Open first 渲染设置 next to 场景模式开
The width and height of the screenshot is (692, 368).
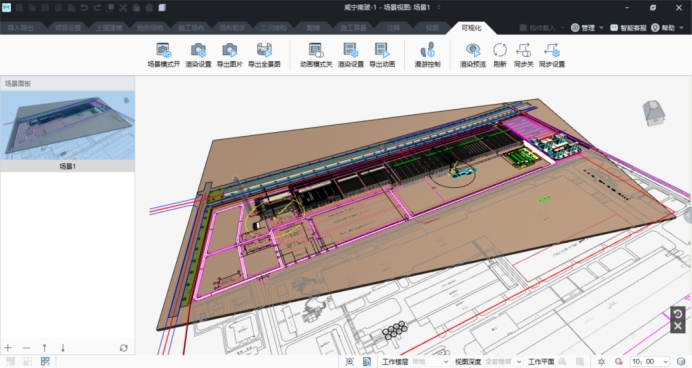198,55
